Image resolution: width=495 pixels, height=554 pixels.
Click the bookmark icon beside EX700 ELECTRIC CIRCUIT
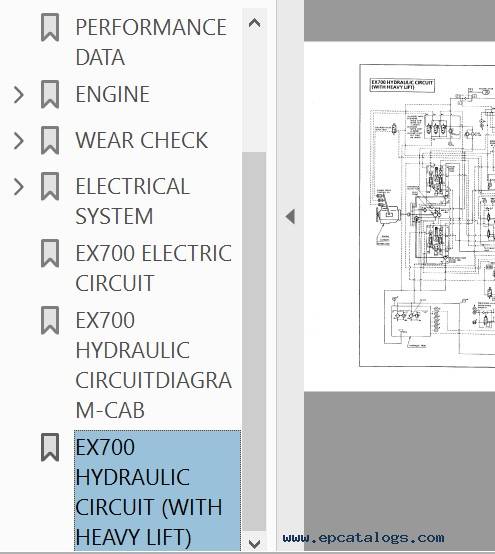point(50,253)
